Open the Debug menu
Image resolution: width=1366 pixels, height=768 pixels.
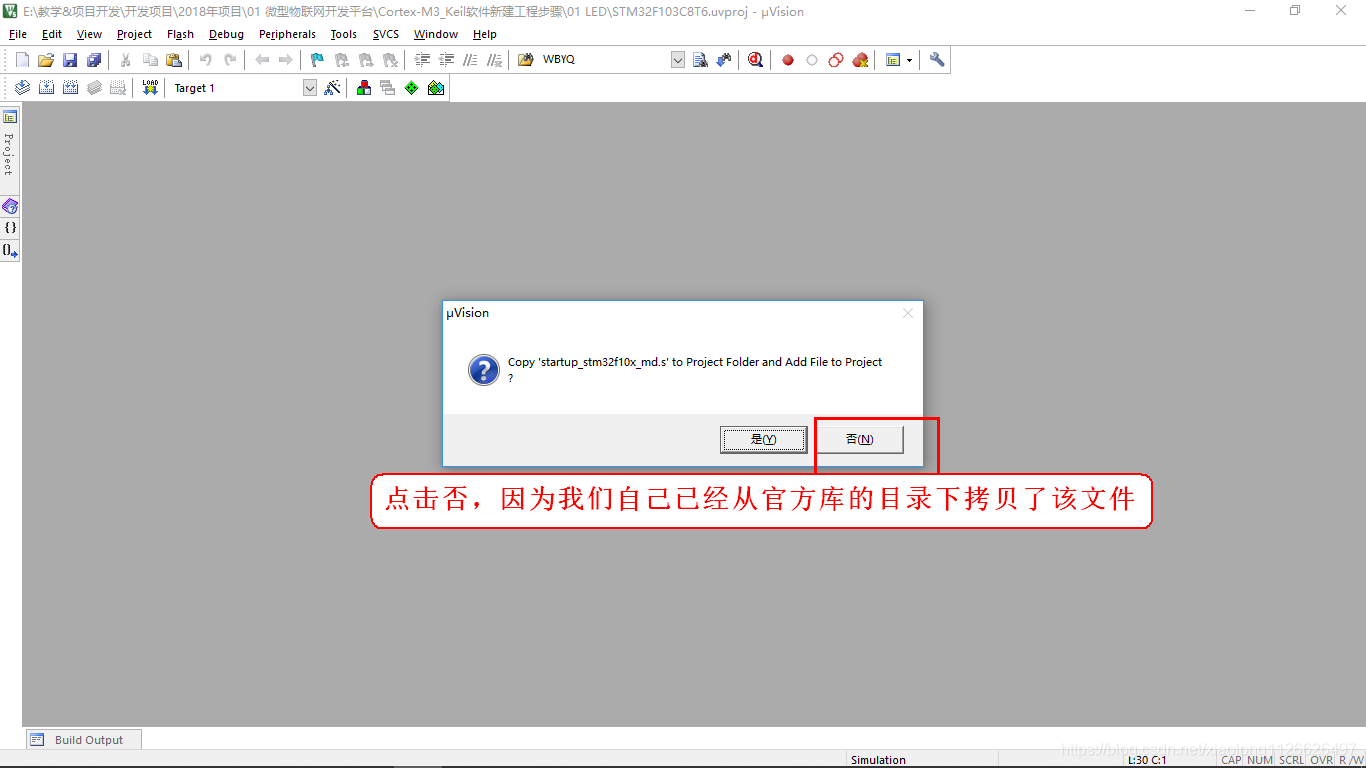click(x=227, y=34)
